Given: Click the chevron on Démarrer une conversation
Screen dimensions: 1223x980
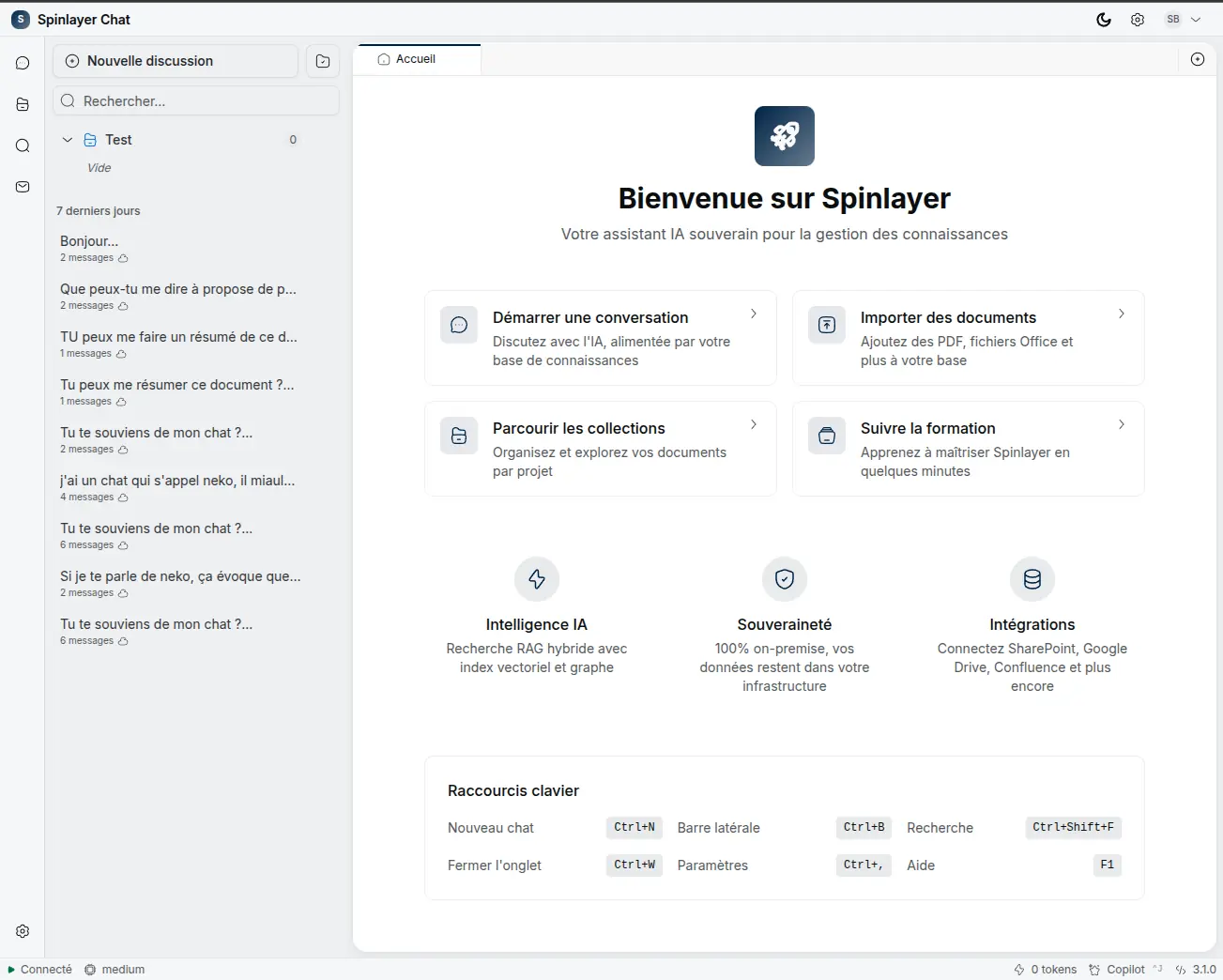Looking at the screenshot, I should coord(754,314).
